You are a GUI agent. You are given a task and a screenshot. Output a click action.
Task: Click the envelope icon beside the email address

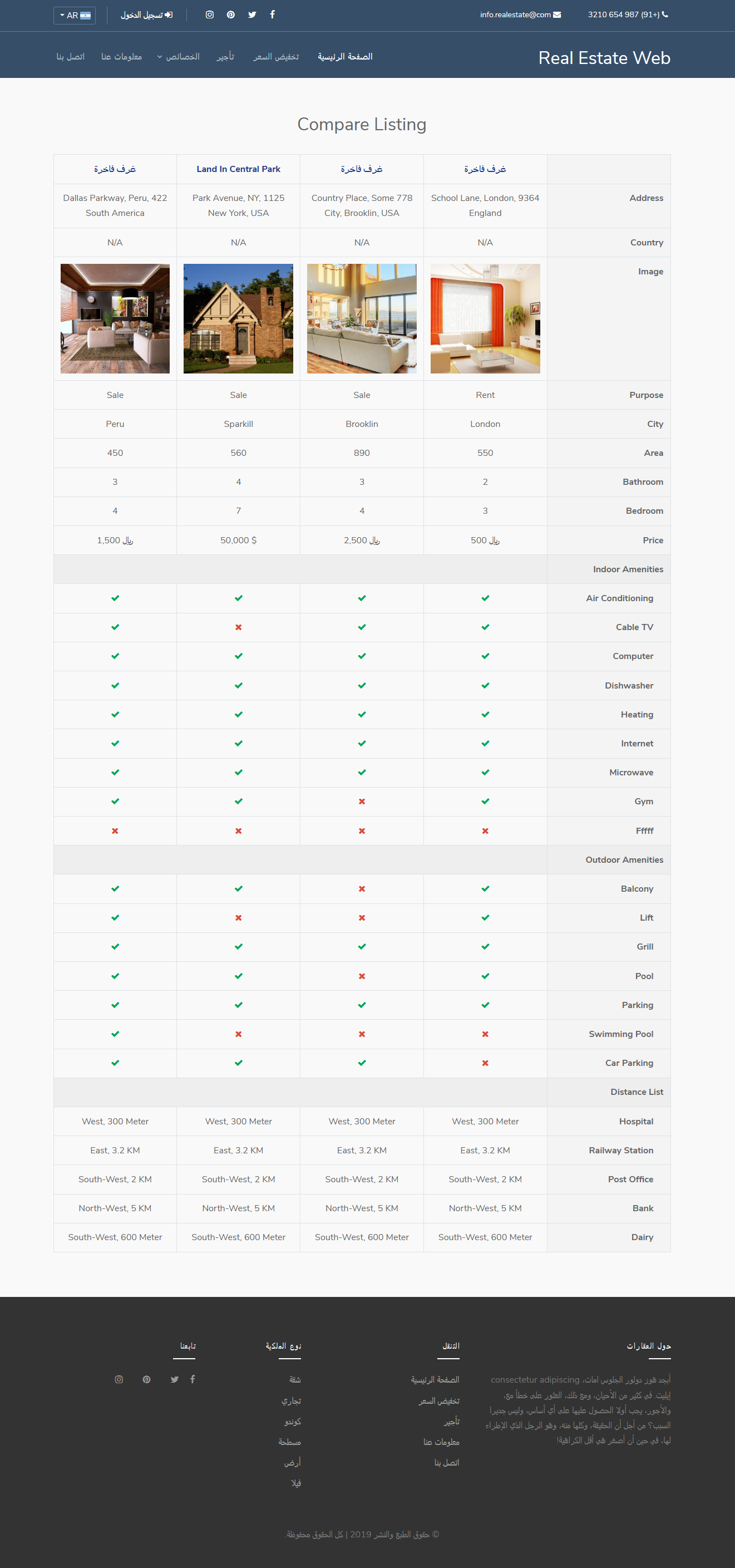click(x=558, y=14)
